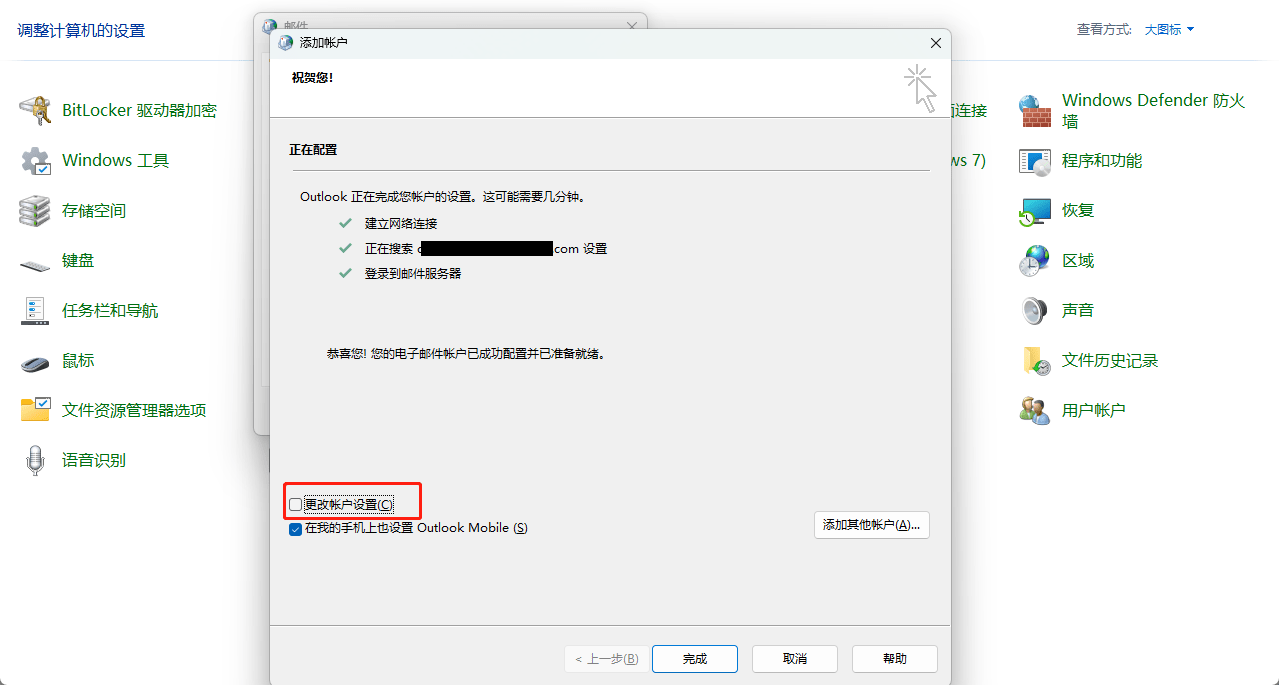Close the 添加帐户 dialog window
1279x685 pixels.
[x=936, y=43]
